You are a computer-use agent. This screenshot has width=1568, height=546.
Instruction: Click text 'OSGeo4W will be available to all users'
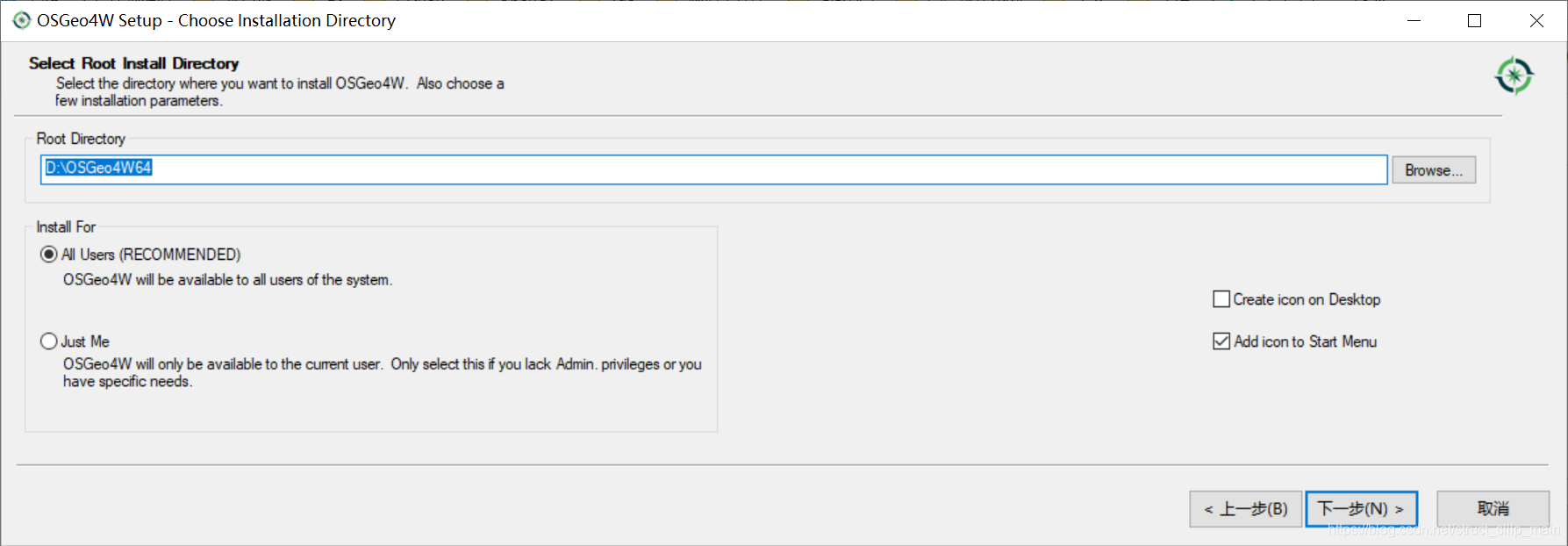[x=183, y=280]
